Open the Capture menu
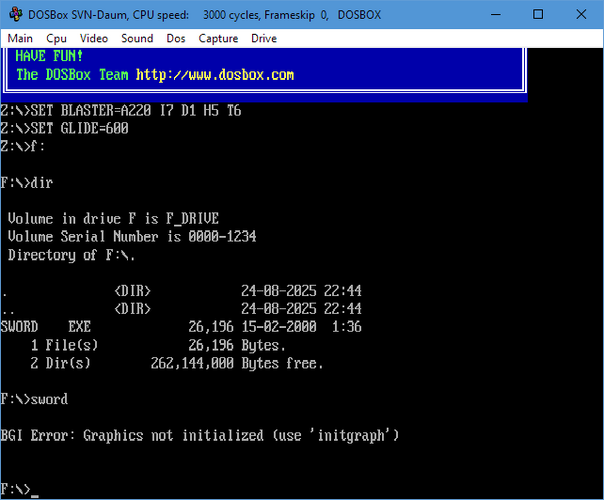604x500 pixels. 218,39
